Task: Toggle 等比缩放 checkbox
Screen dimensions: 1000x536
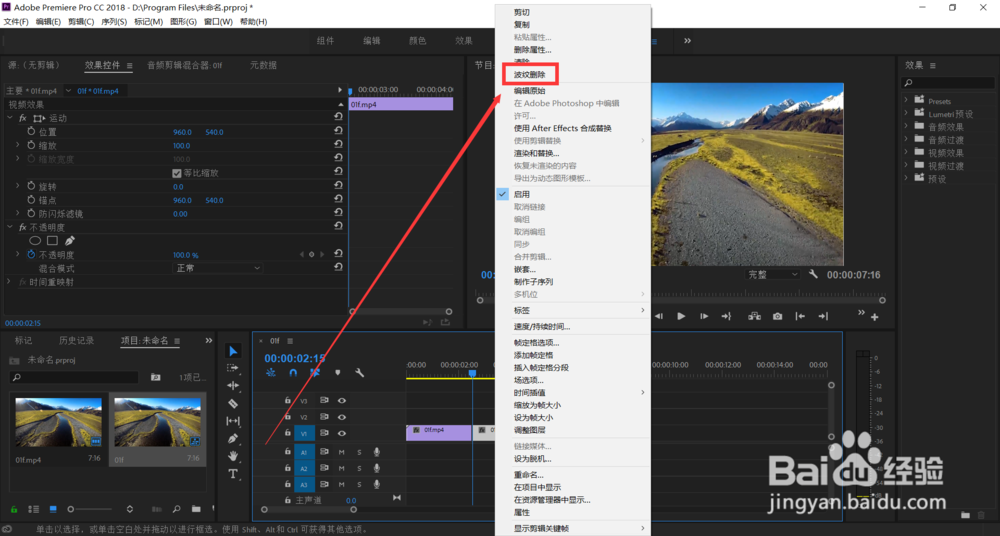Action: (177, 173)
